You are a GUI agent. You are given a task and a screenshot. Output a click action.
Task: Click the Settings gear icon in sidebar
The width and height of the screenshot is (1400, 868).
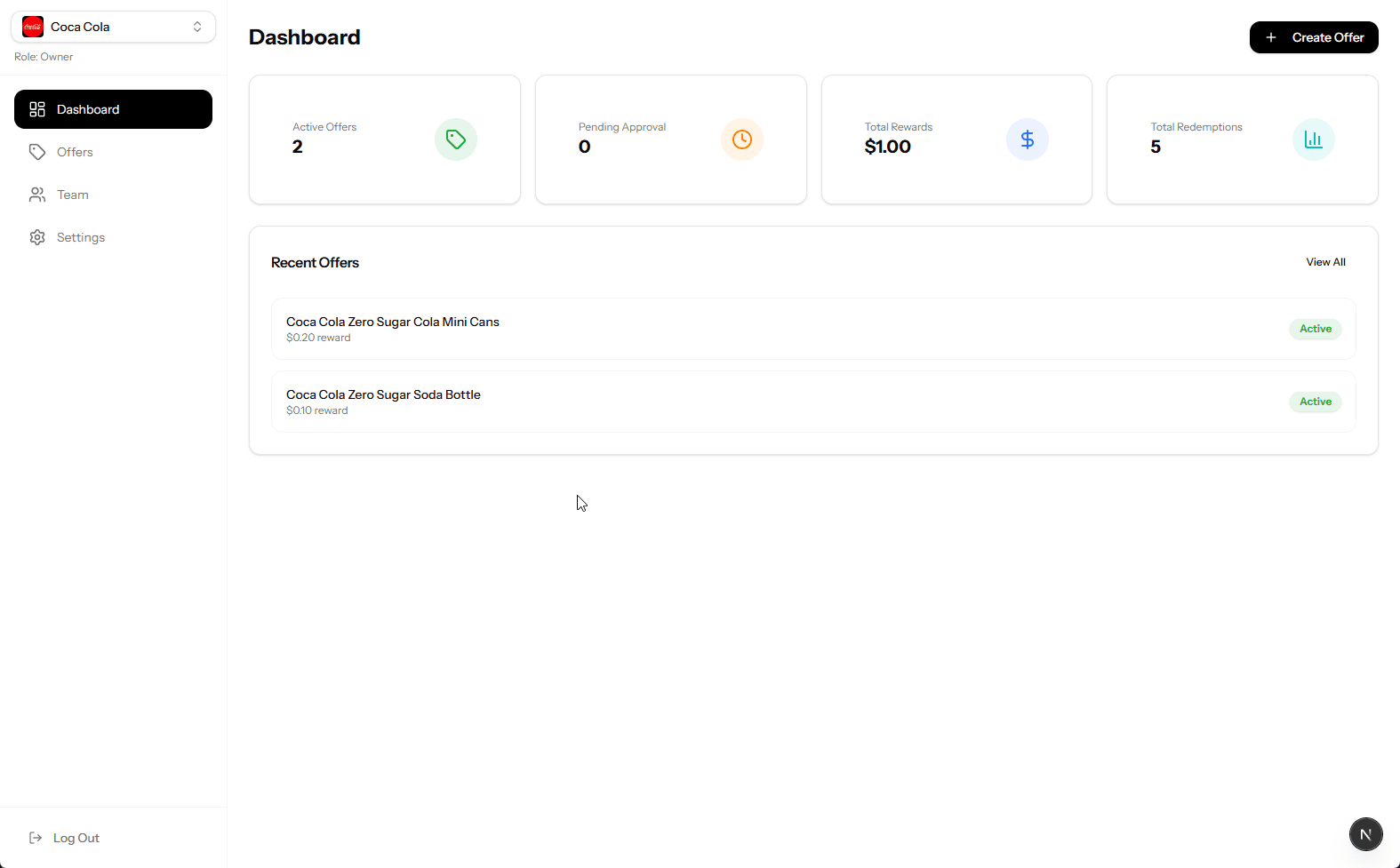click(37, 237)
